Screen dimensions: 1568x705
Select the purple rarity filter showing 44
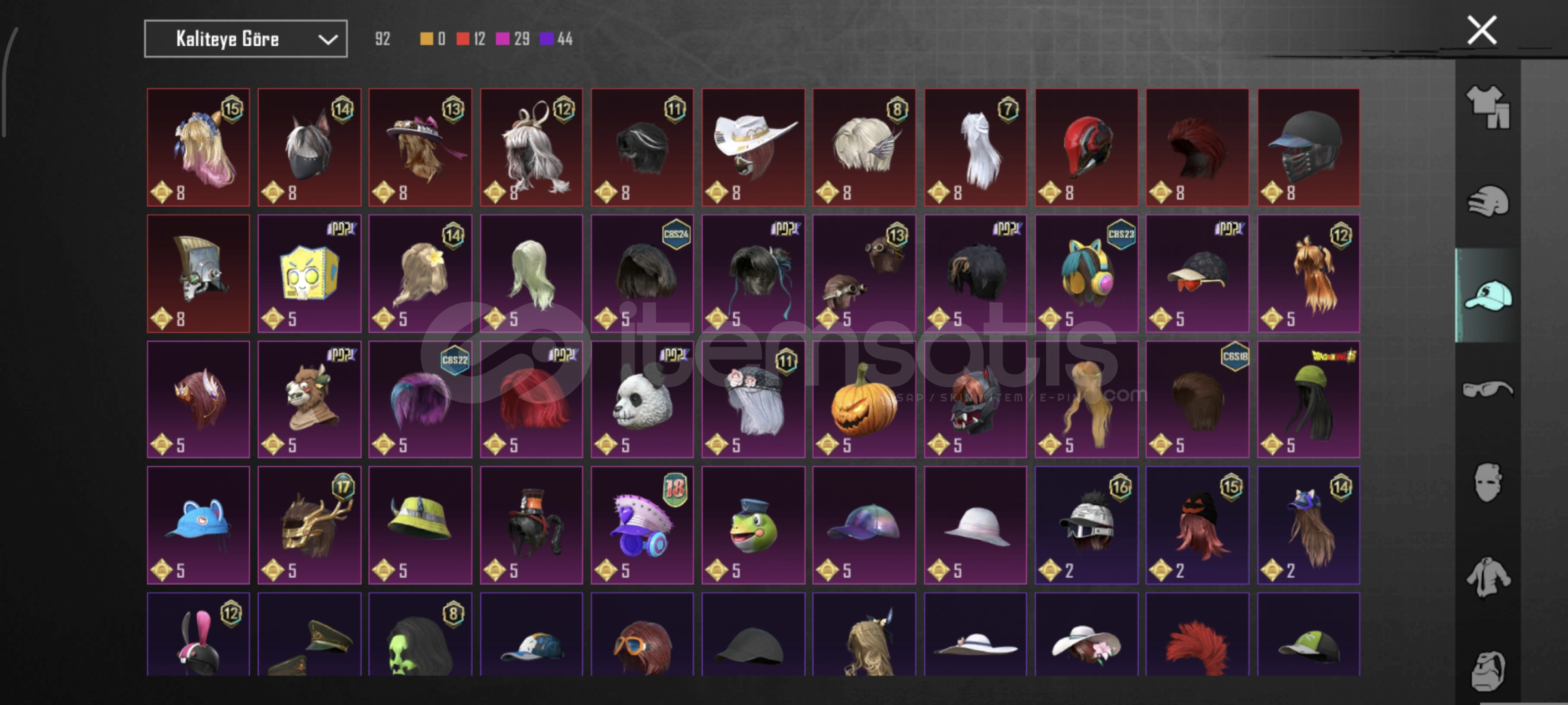click(556, 39)
